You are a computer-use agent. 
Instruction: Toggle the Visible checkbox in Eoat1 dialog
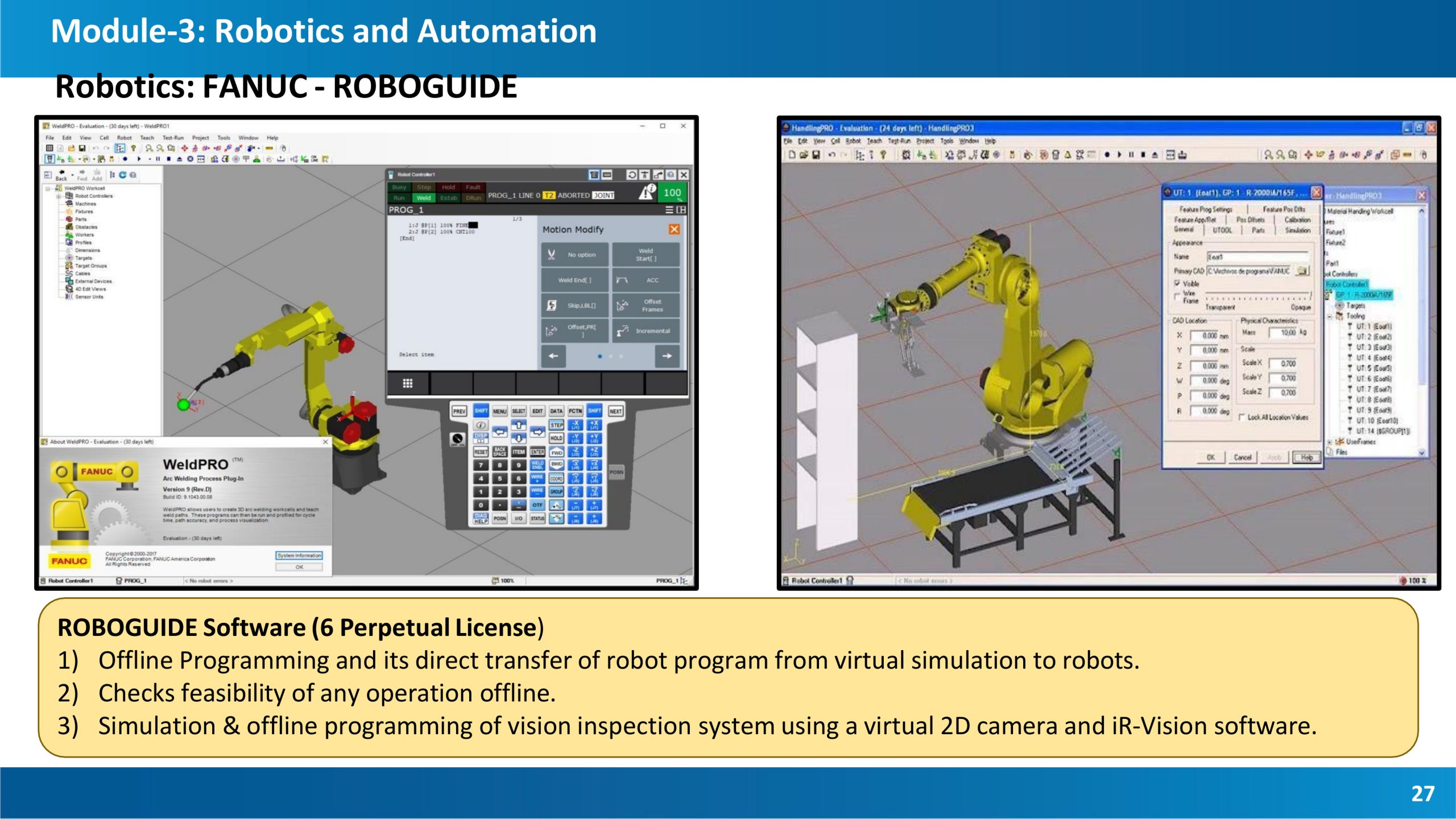point(1177,283)
